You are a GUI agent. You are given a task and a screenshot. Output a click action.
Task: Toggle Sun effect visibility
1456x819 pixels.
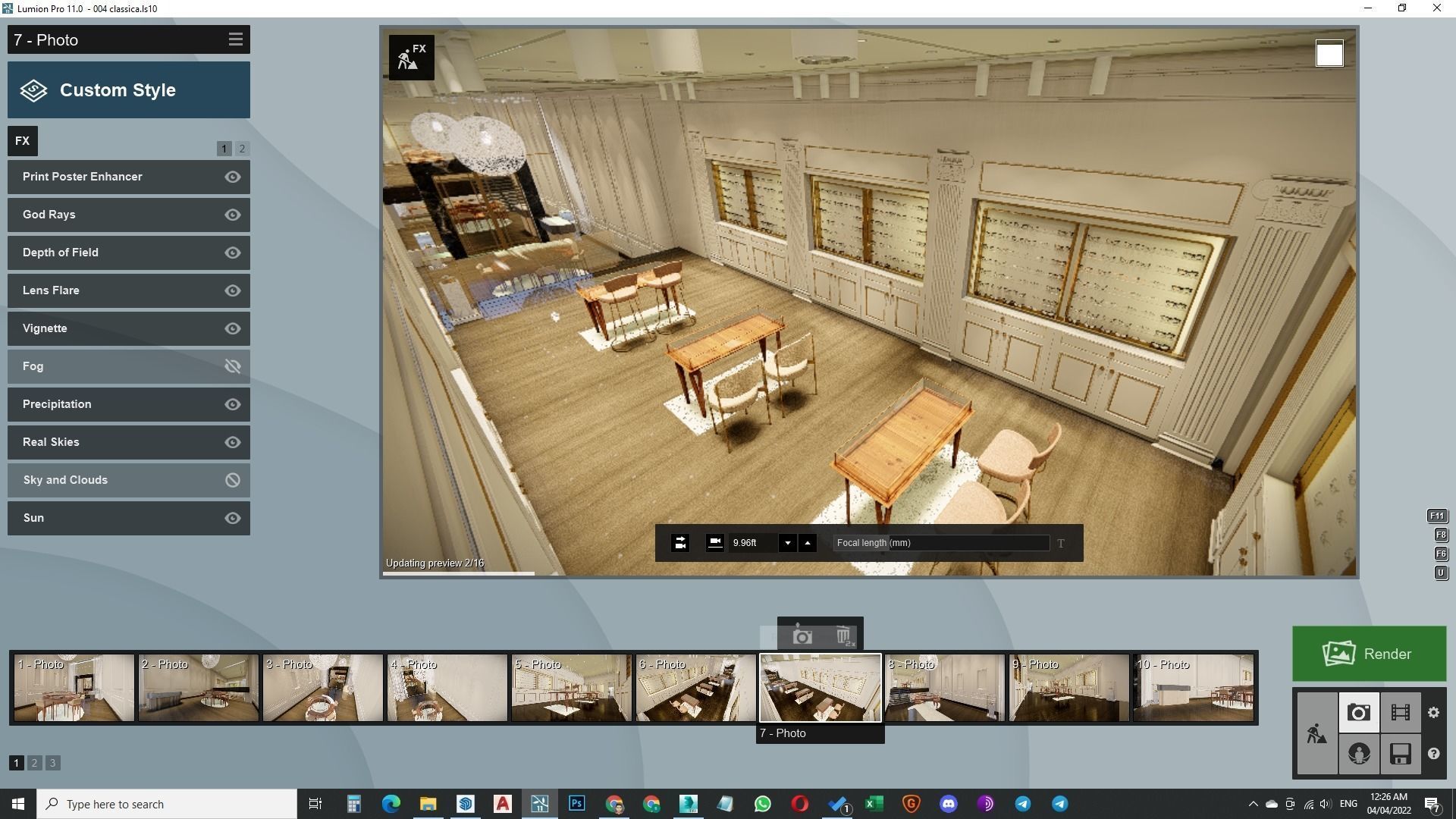[233, 518]
